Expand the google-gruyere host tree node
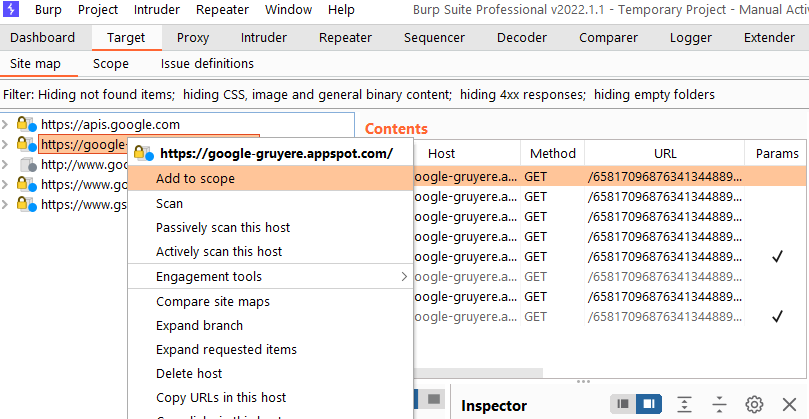Viewport: 809px width, 419px height. tap(7, 145)
